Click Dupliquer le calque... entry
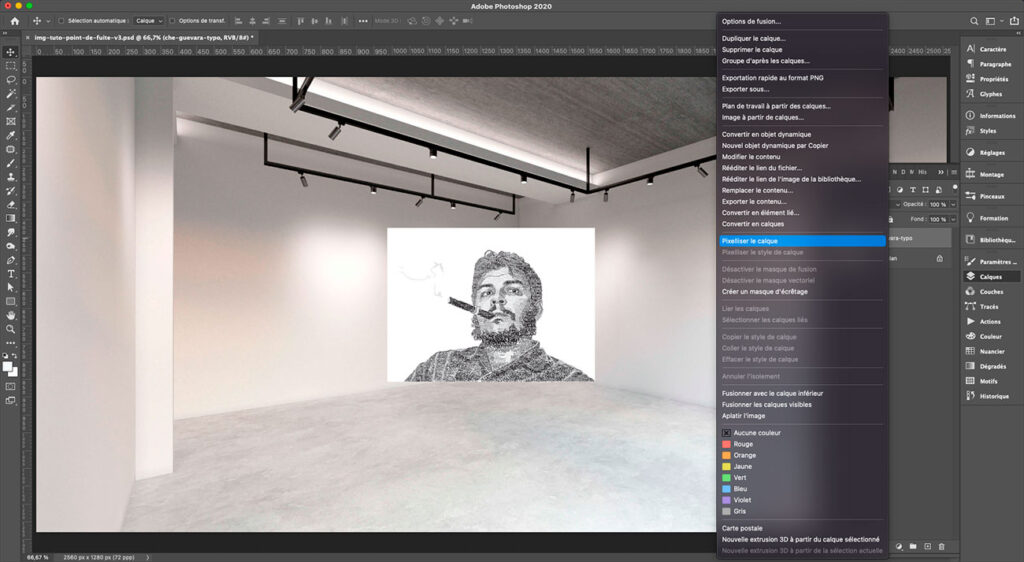 [x=753, y=38]
